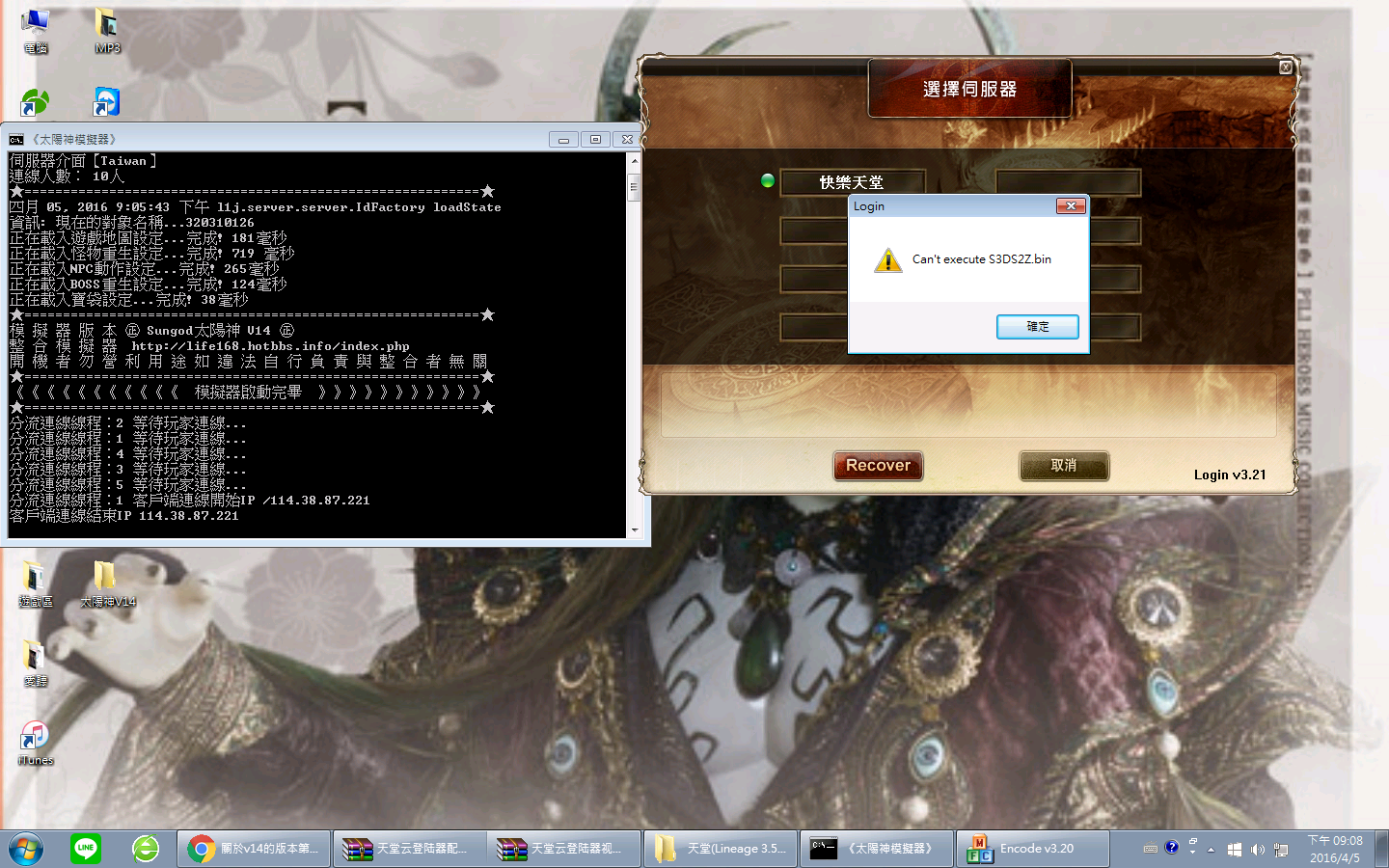Click the empty server slot right of 快樂天堂
The image size is (1389, 868).
click(1069, 182)
